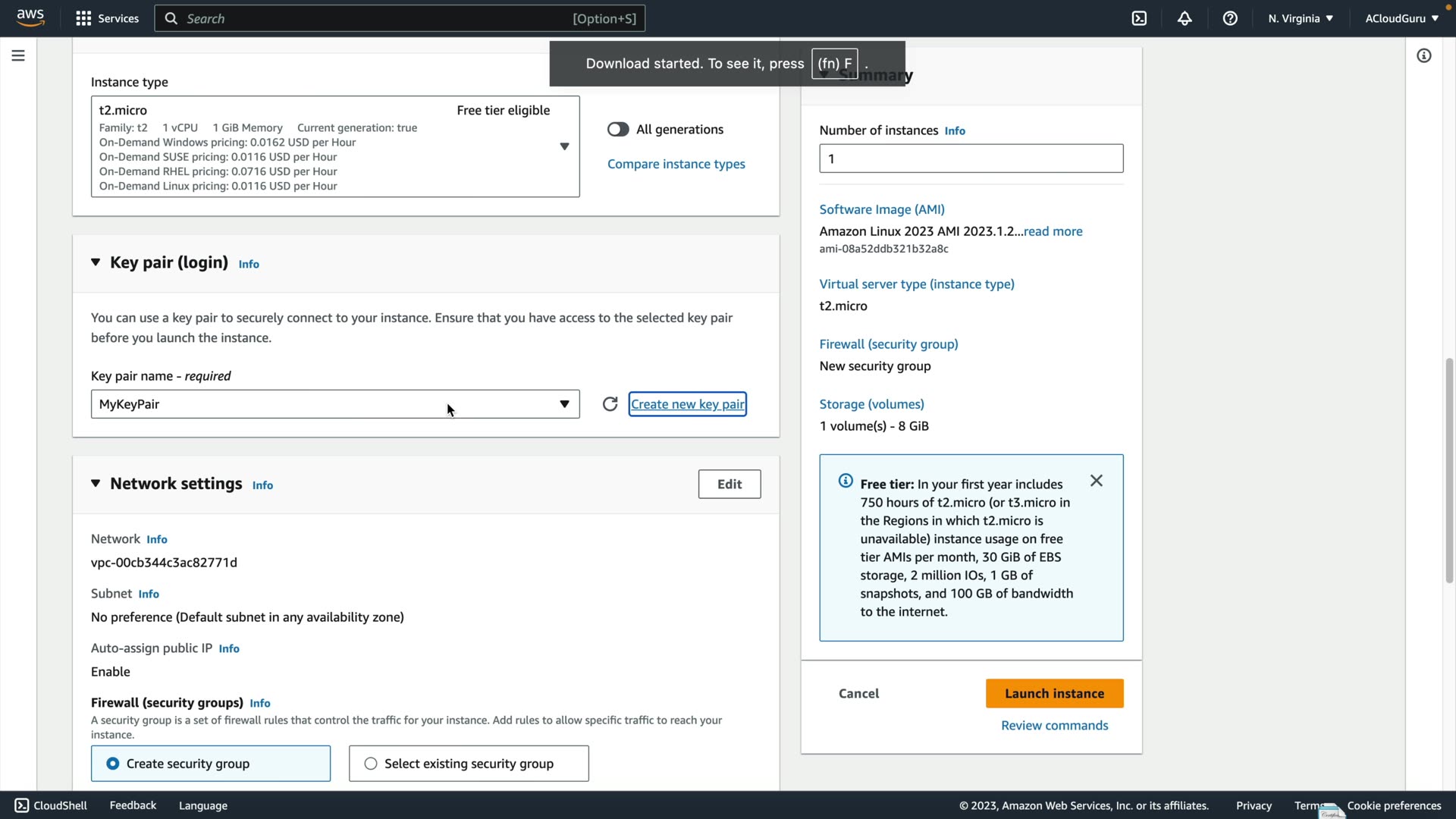The width and height of the screenshot is (1456, 819).
Task: Refresh the key pair list
Action: click(610, 404)
